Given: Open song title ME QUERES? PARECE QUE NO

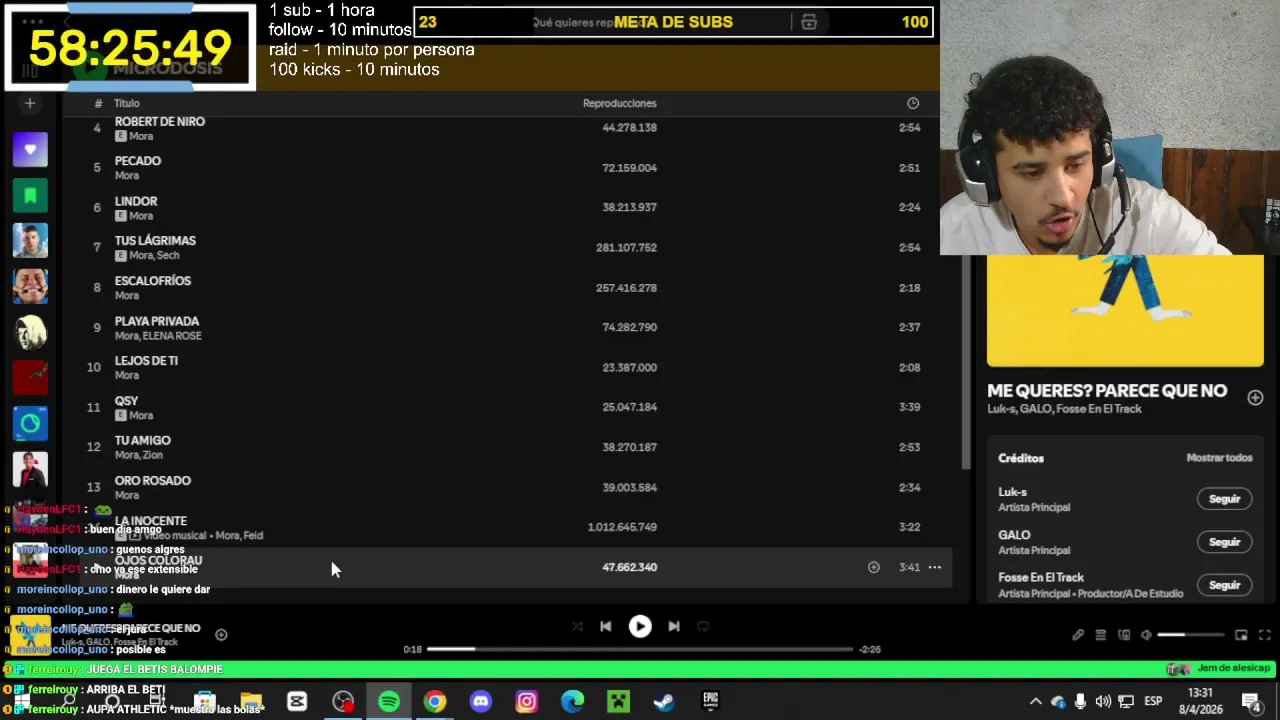Looking at the screenshot, I should click(x=1107, y=391).
